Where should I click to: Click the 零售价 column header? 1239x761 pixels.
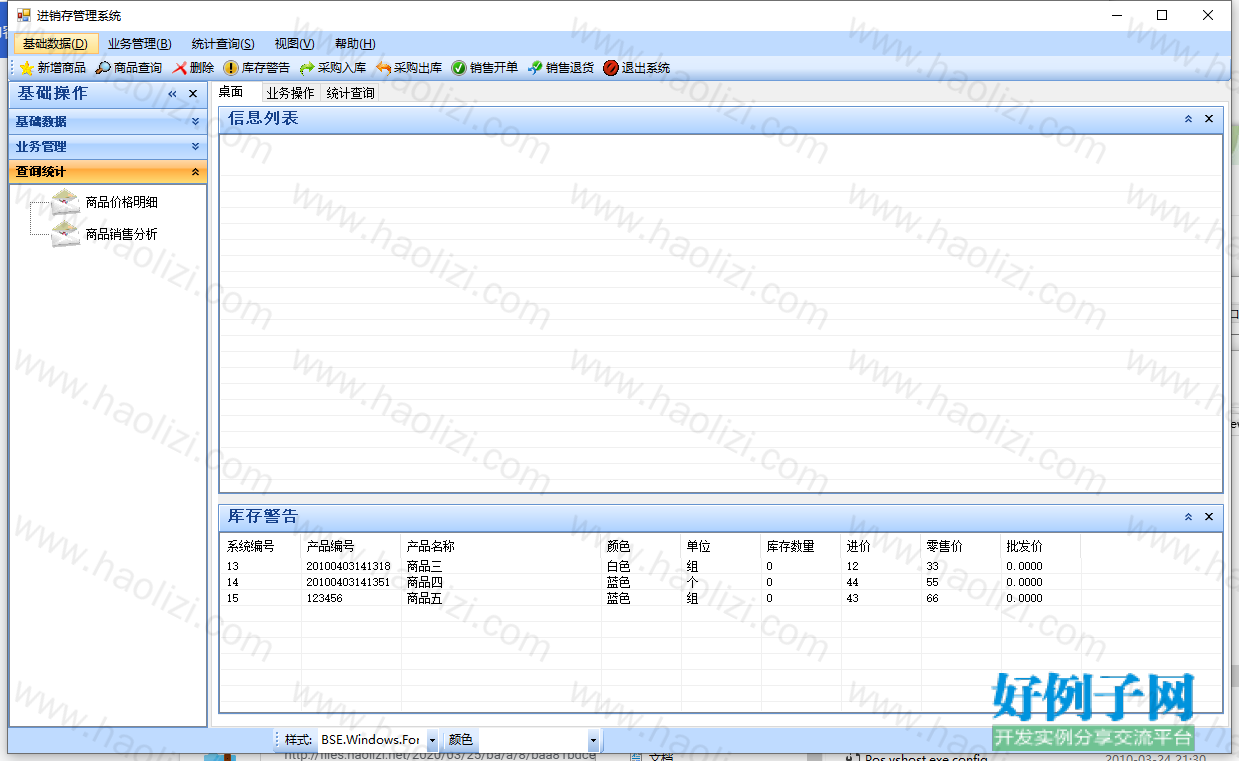coord(961,546)
